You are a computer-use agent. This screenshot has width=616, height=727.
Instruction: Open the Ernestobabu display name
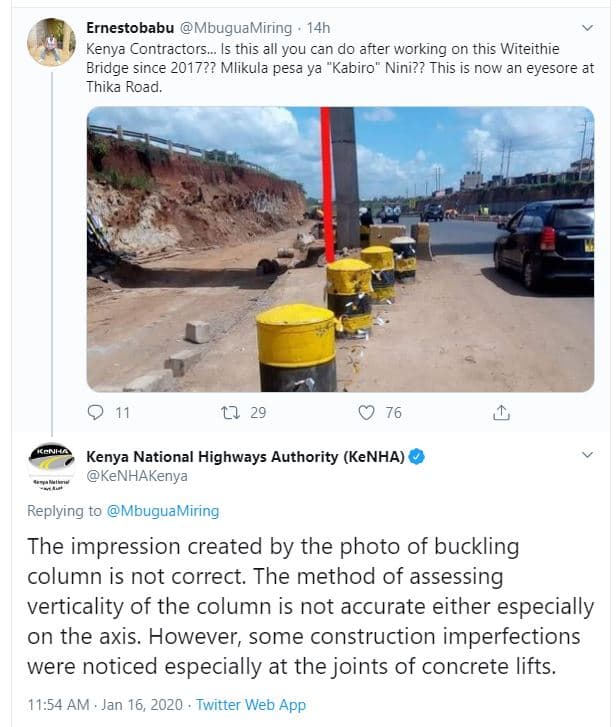click(x=130, y=28)
